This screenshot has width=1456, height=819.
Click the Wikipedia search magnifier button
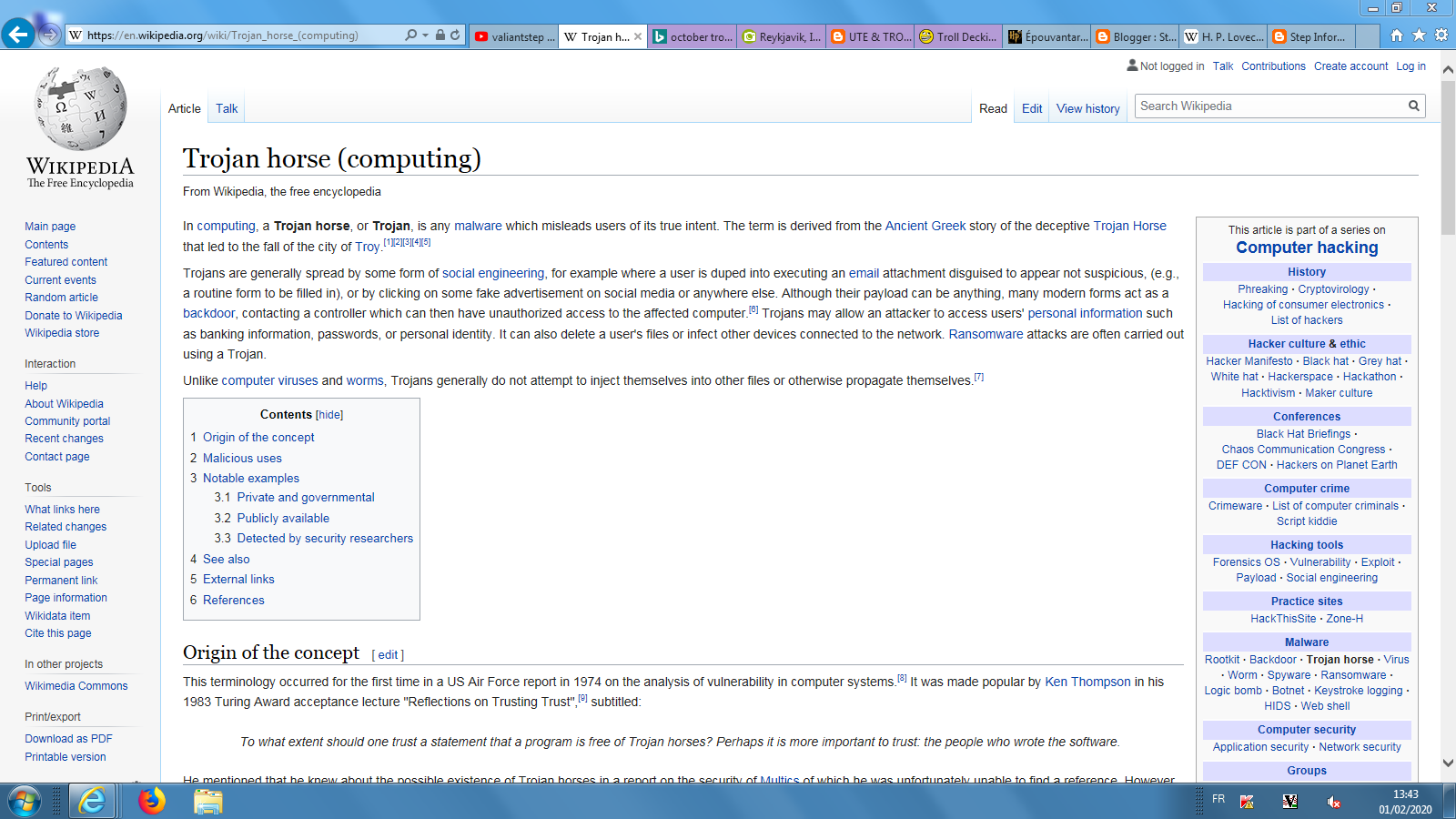pyautogui.click(x=1413, y=106)
